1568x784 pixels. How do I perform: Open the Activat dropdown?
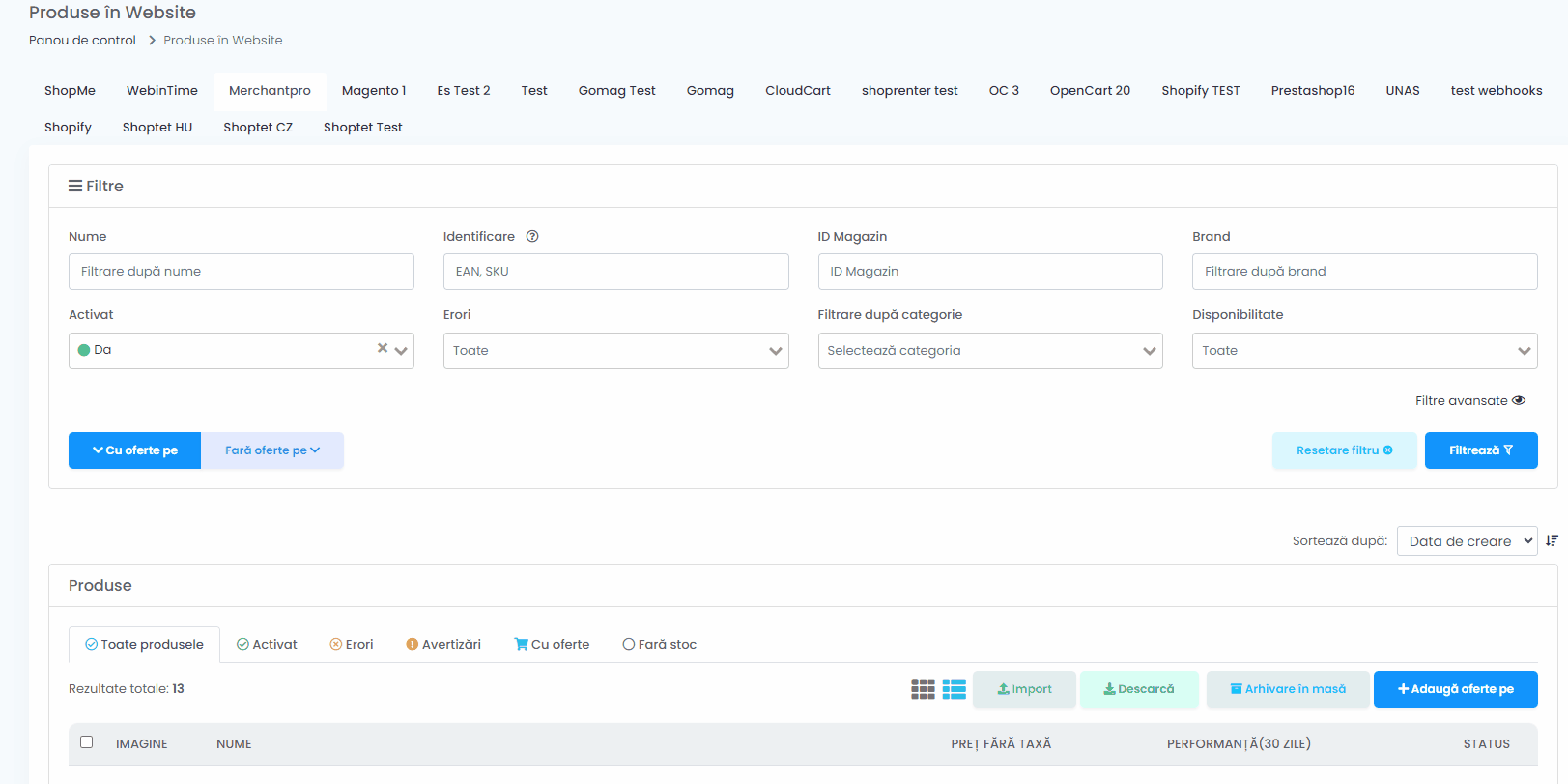pos(242,351)
